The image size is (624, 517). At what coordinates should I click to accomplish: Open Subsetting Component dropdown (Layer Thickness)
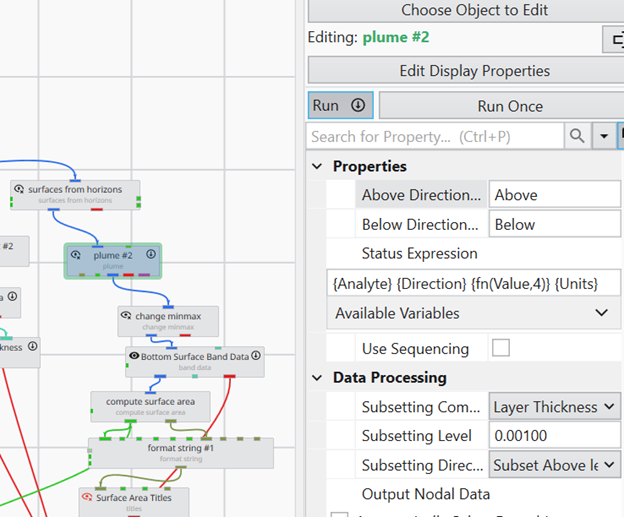555,407
